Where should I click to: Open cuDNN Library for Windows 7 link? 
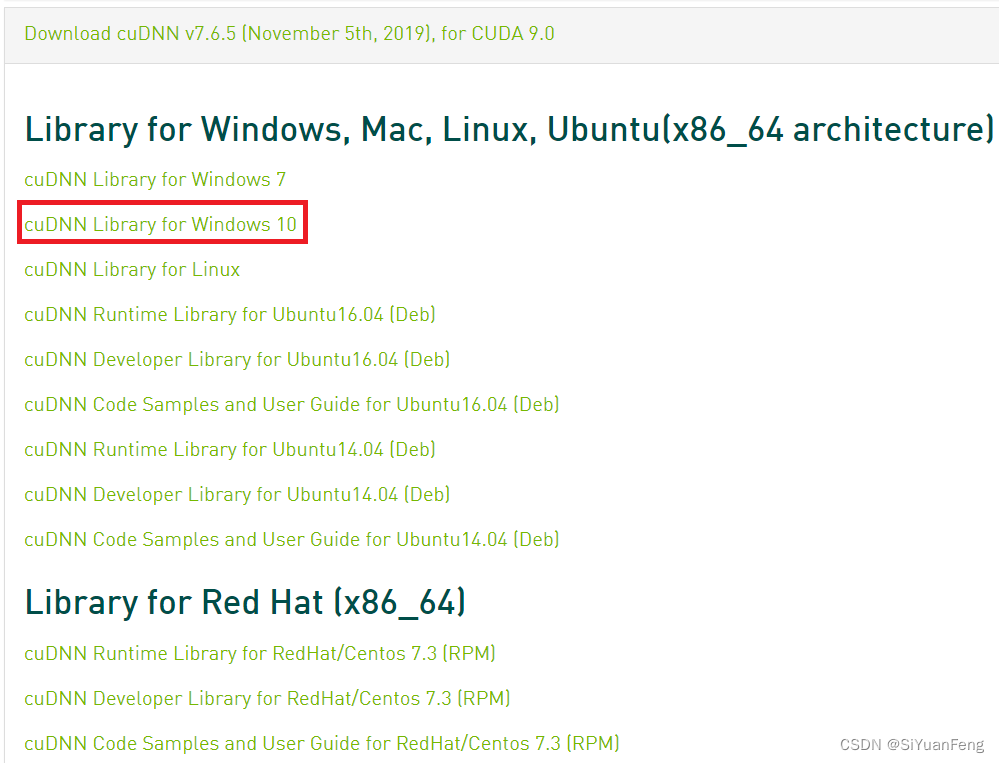[155, 180]
